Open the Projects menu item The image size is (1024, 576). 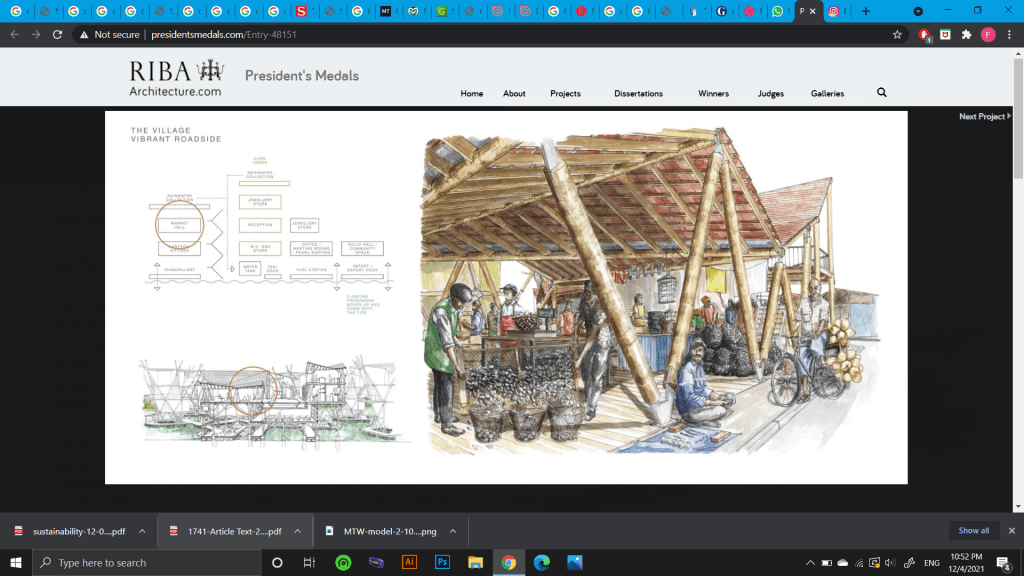tap(565, 94)
